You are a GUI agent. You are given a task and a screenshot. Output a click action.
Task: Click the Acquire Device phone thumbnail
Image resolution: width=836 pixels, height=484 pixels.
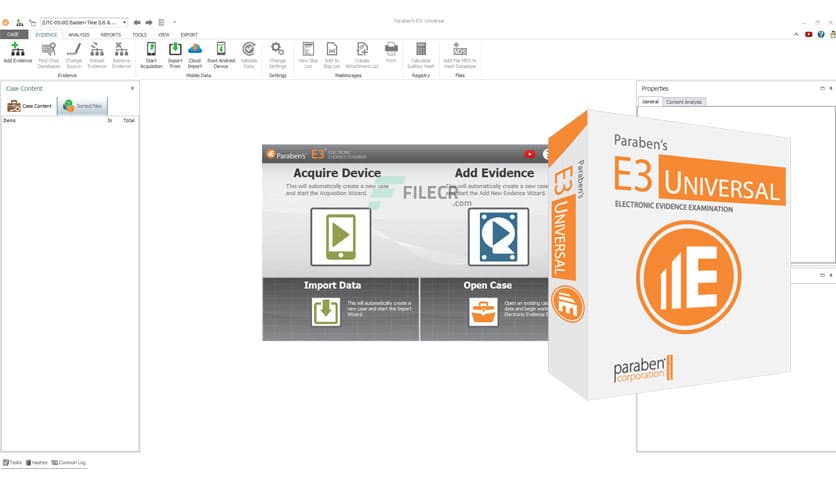(341, 237)
